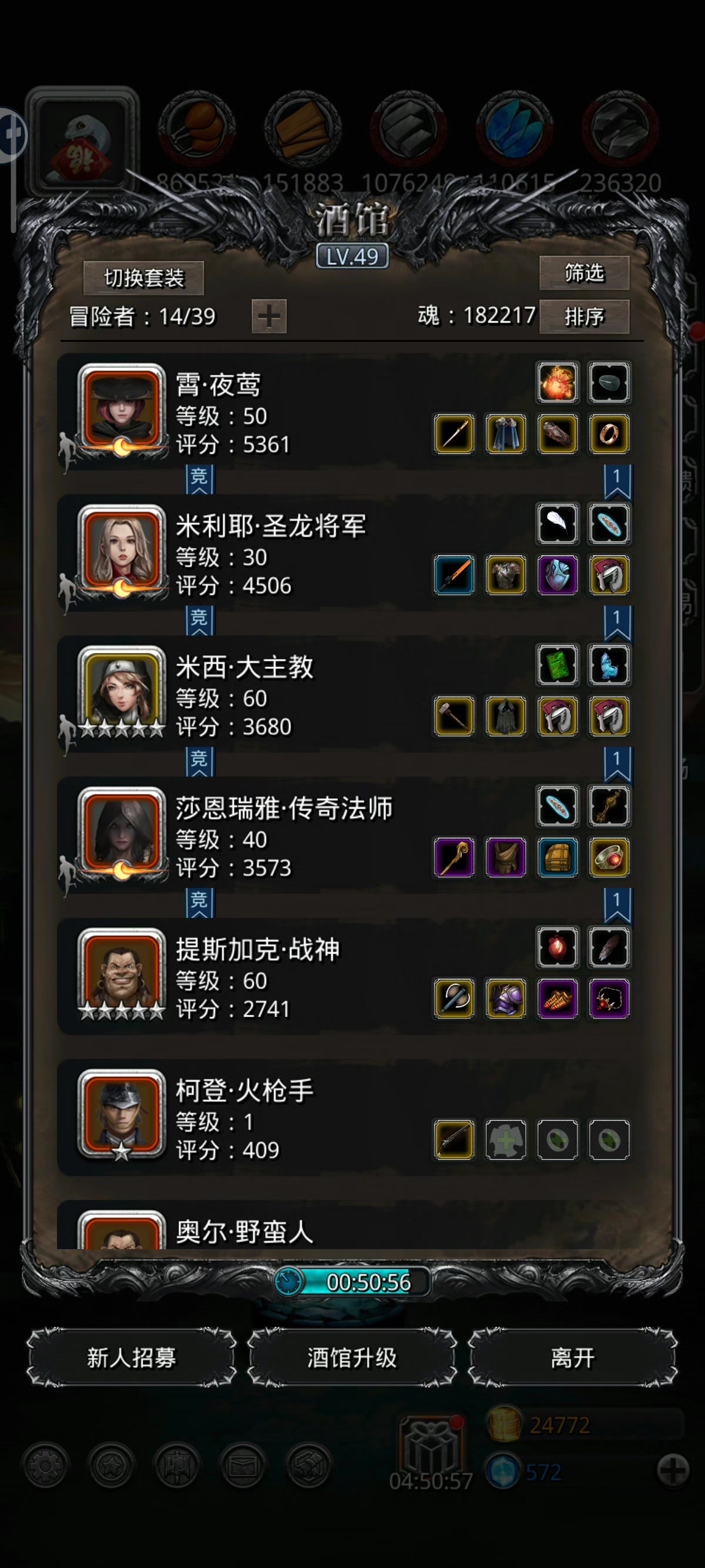
Task: Select the ruby ring of 莎恩瑞雅·传奇法师
Action: [x=609, y=857]
